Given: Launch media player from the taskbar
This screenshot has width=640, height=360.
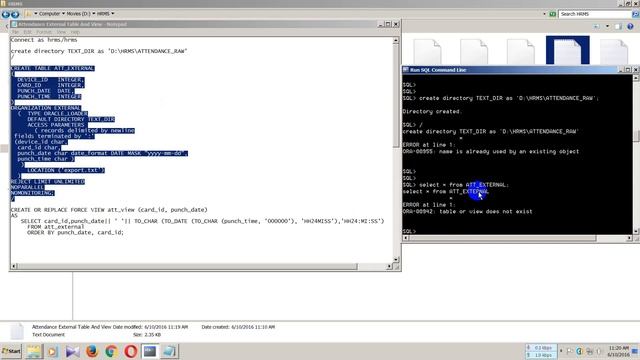Looking at the screenshot, I should [53, 351].
